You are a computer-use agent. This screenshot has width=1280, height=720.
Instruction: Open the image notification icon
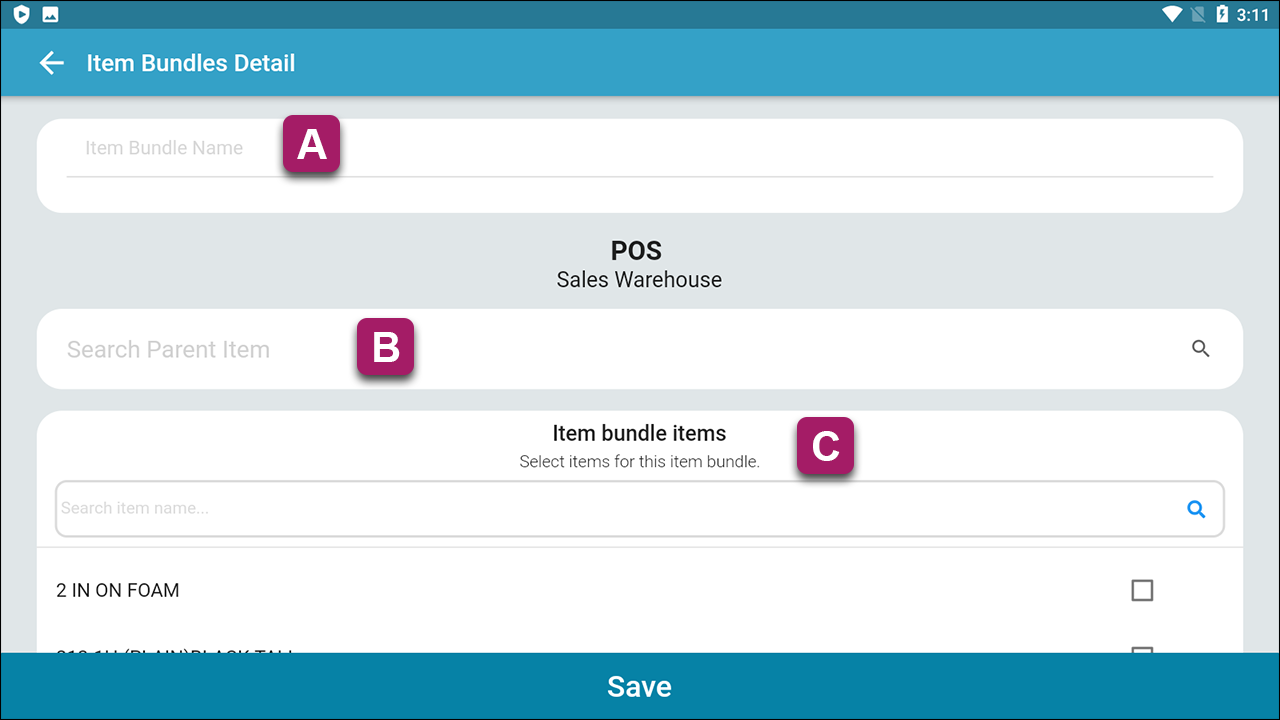coord(50,14)
